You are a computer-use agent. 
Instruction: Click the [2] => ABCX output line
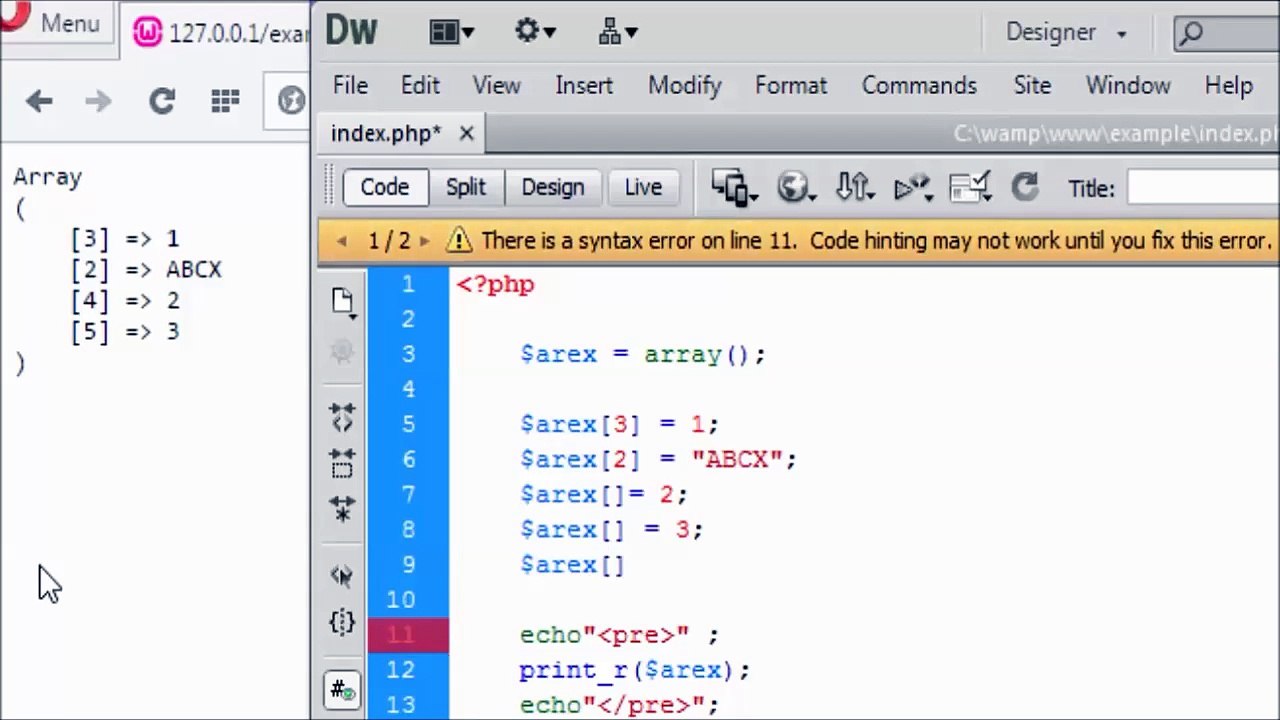point(146,270)
